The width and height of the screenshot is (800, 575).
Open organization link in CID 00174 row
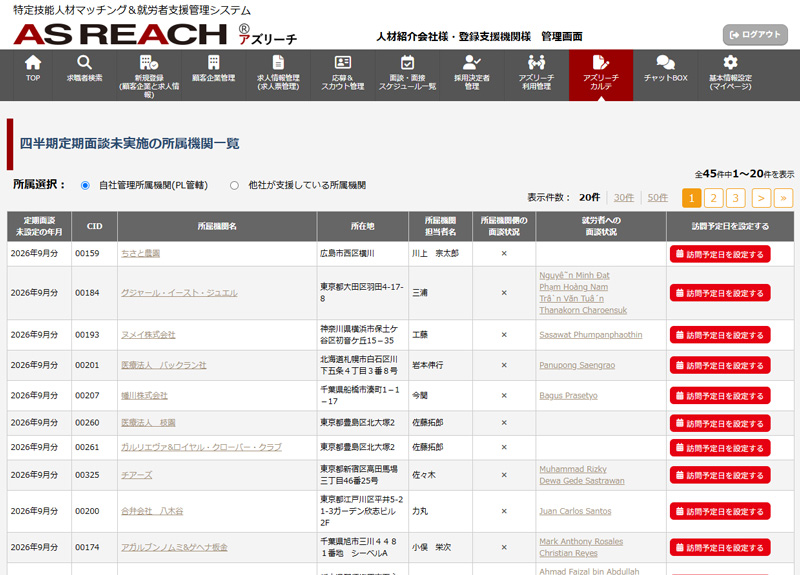pos(174,547)
